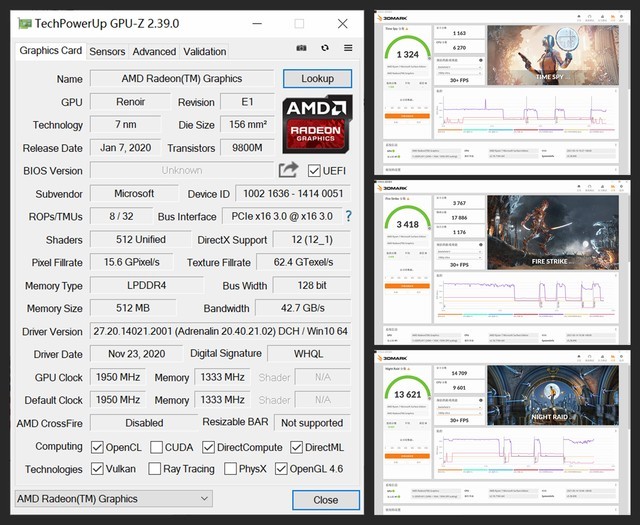Click the Driver Version field
640x525 pixels.
pyautogui.click(x=220, y=331)
